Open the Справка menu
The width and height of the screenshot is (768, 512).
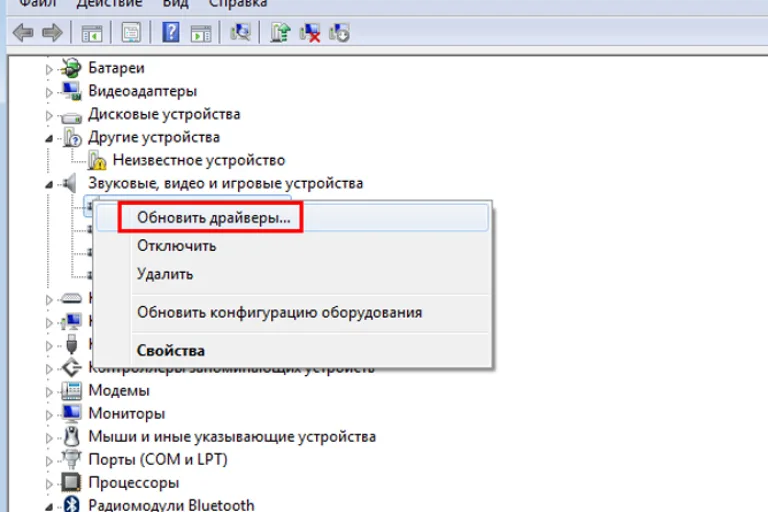238,3
